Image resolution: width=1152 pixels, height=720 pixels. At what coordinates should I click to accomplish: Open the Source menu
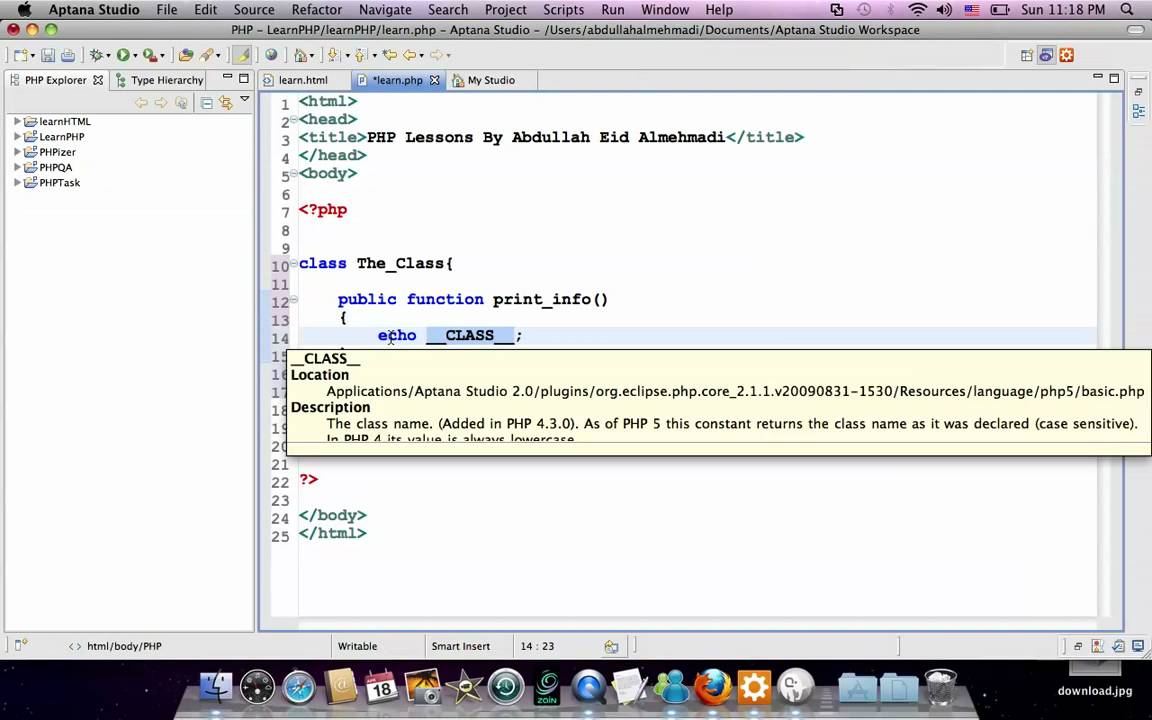coord(253,10)
